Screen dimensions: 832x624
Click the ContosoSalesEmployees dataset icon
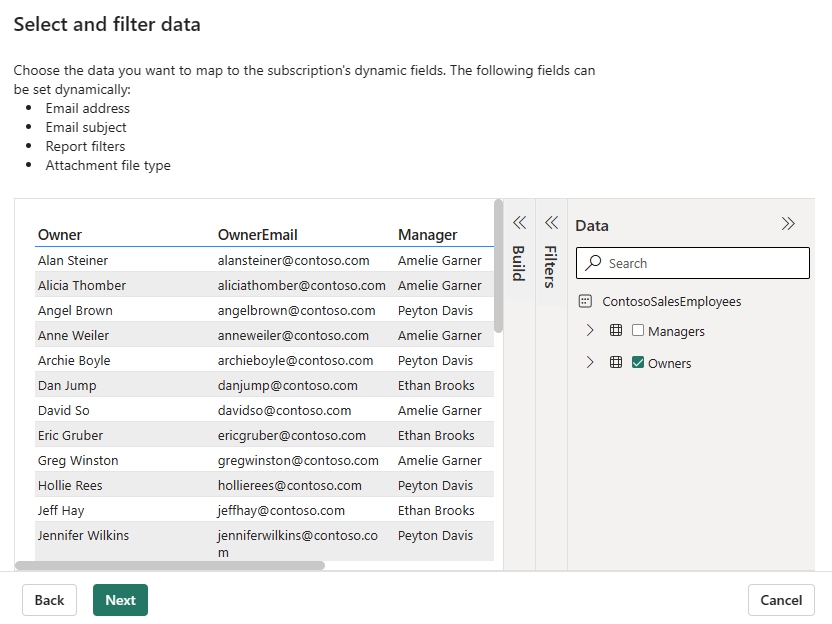[x=585, y=301]
